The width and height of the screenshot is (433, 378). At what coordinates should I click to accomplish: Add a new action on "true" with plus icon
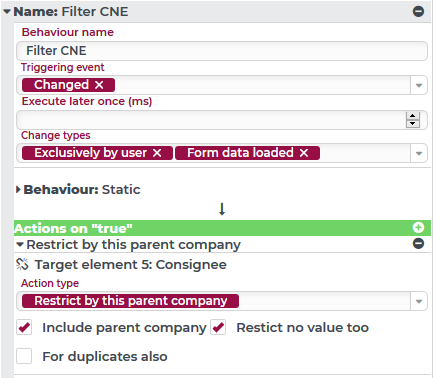click(418, 228)
